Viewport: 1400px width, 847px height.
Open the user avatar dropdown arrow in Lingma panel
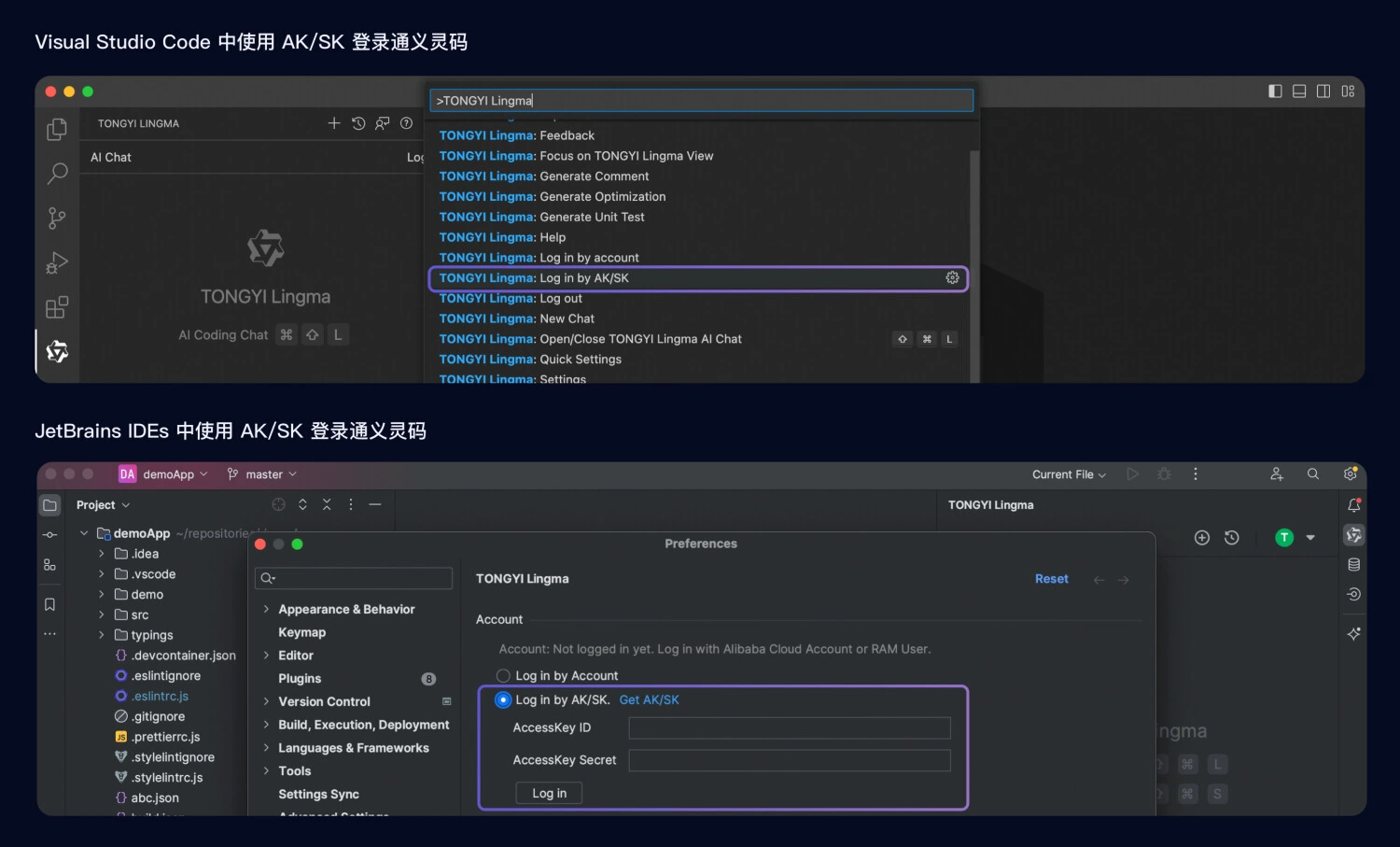(1310, 538)
